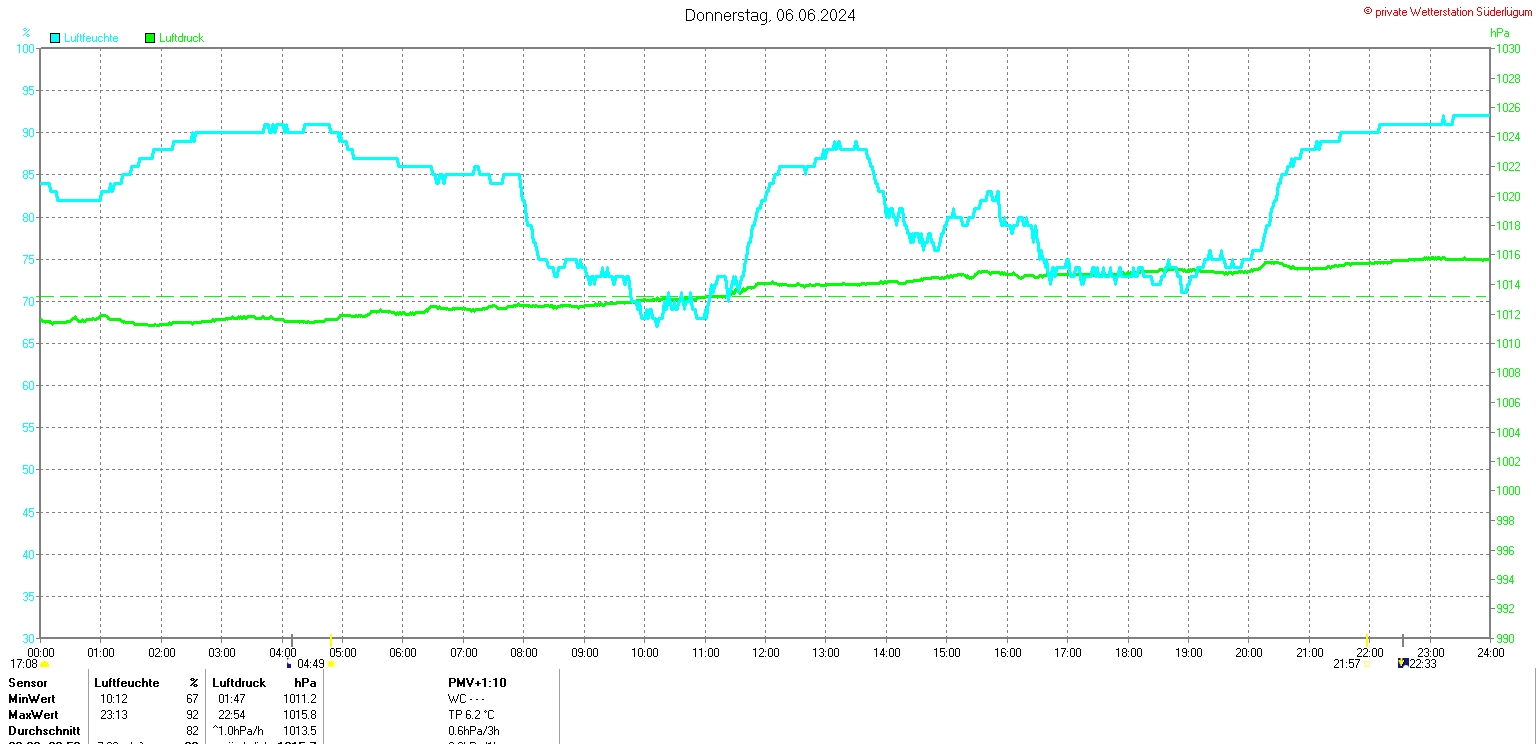The image size is (1536, 744).
Task: Click the small blue marker before 04:49
Action: tap(289, 664)
